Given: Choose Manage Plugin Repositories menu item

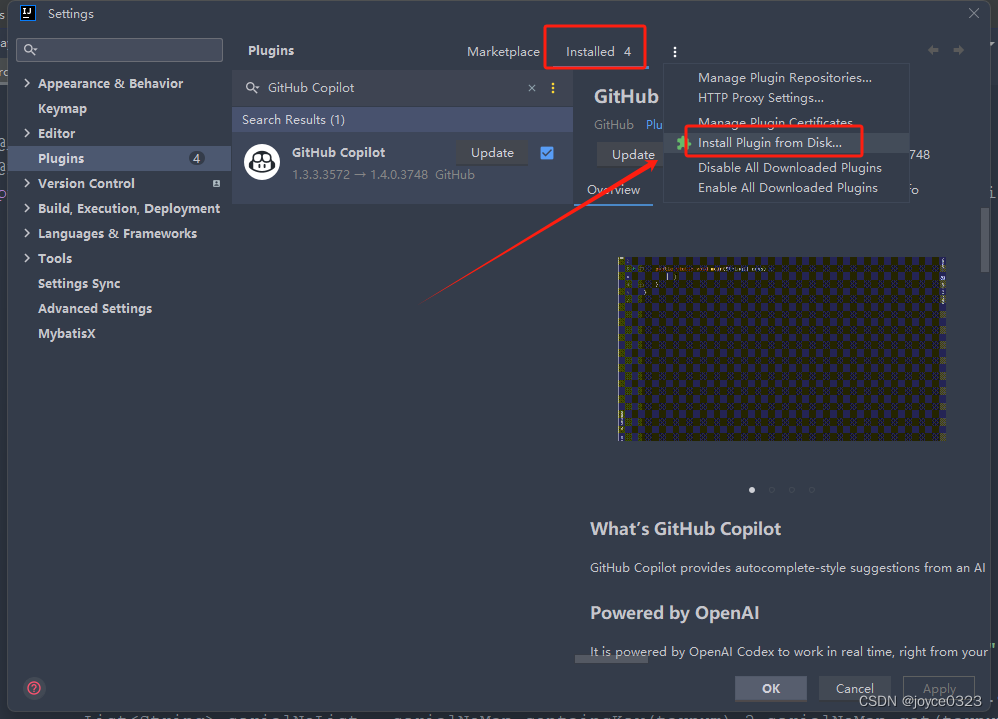Looking at the screenshot, I should point(785,78).
